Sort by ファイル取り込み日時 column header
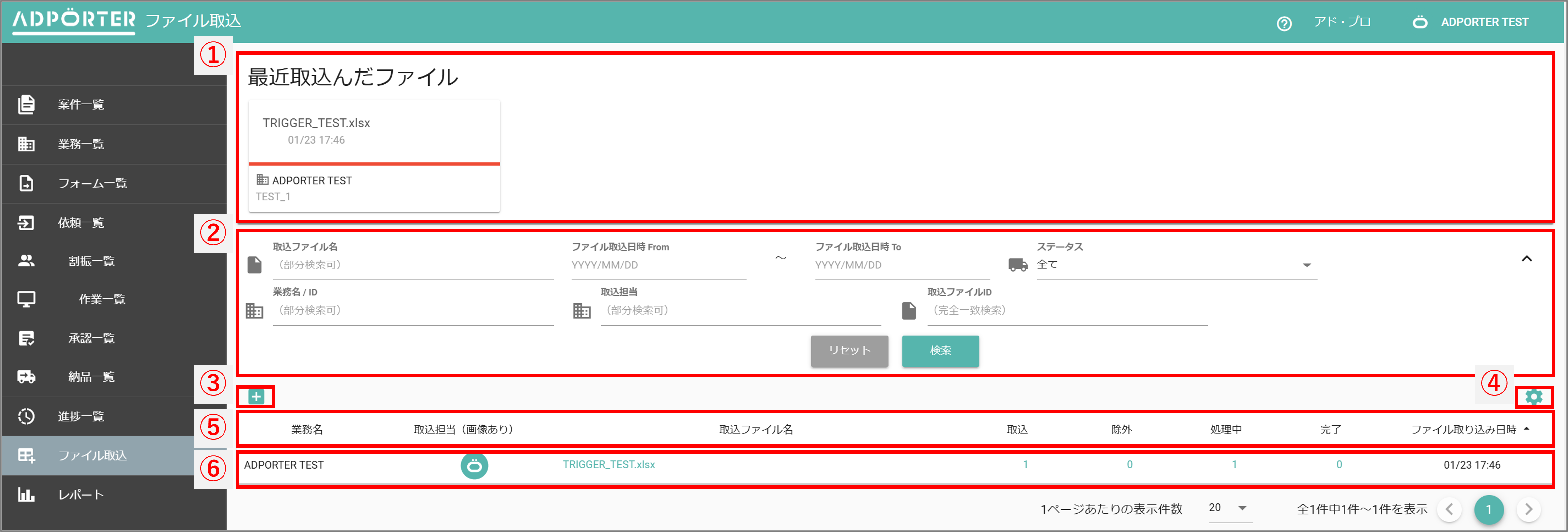Viewport: 1568px width, 532px height. (1463, 430)
